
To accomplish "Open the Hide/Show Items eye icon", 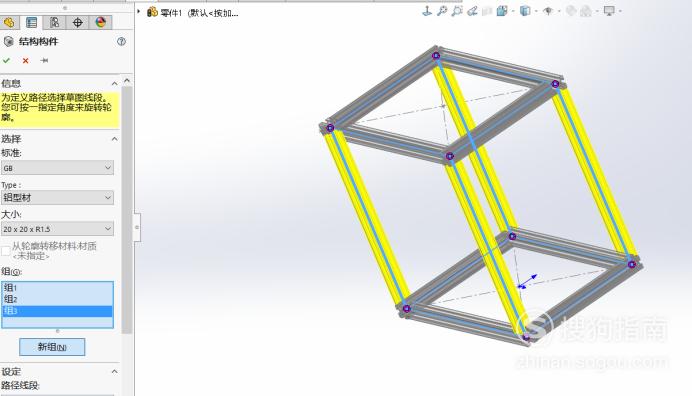I will pyautogui.click(x=548, y=11).
